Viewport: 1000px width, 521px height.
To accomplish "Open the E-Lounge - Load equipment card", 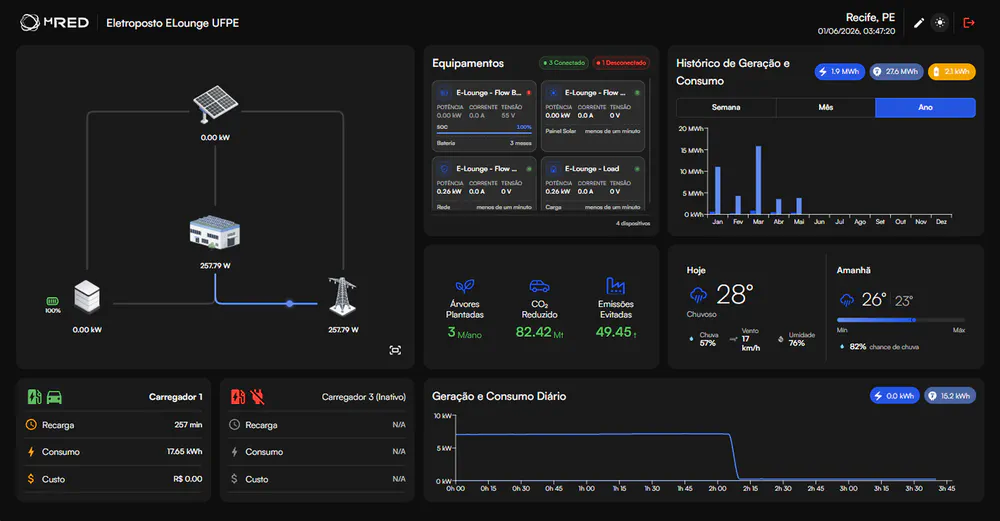I will (x=593, y=184).
